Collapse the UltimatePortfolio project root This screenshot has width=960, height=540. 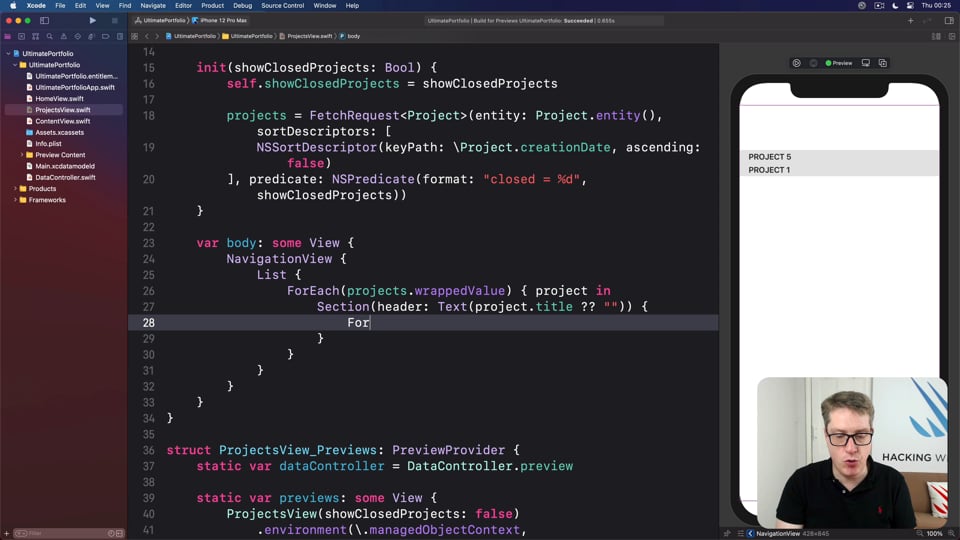click(9, 54)
